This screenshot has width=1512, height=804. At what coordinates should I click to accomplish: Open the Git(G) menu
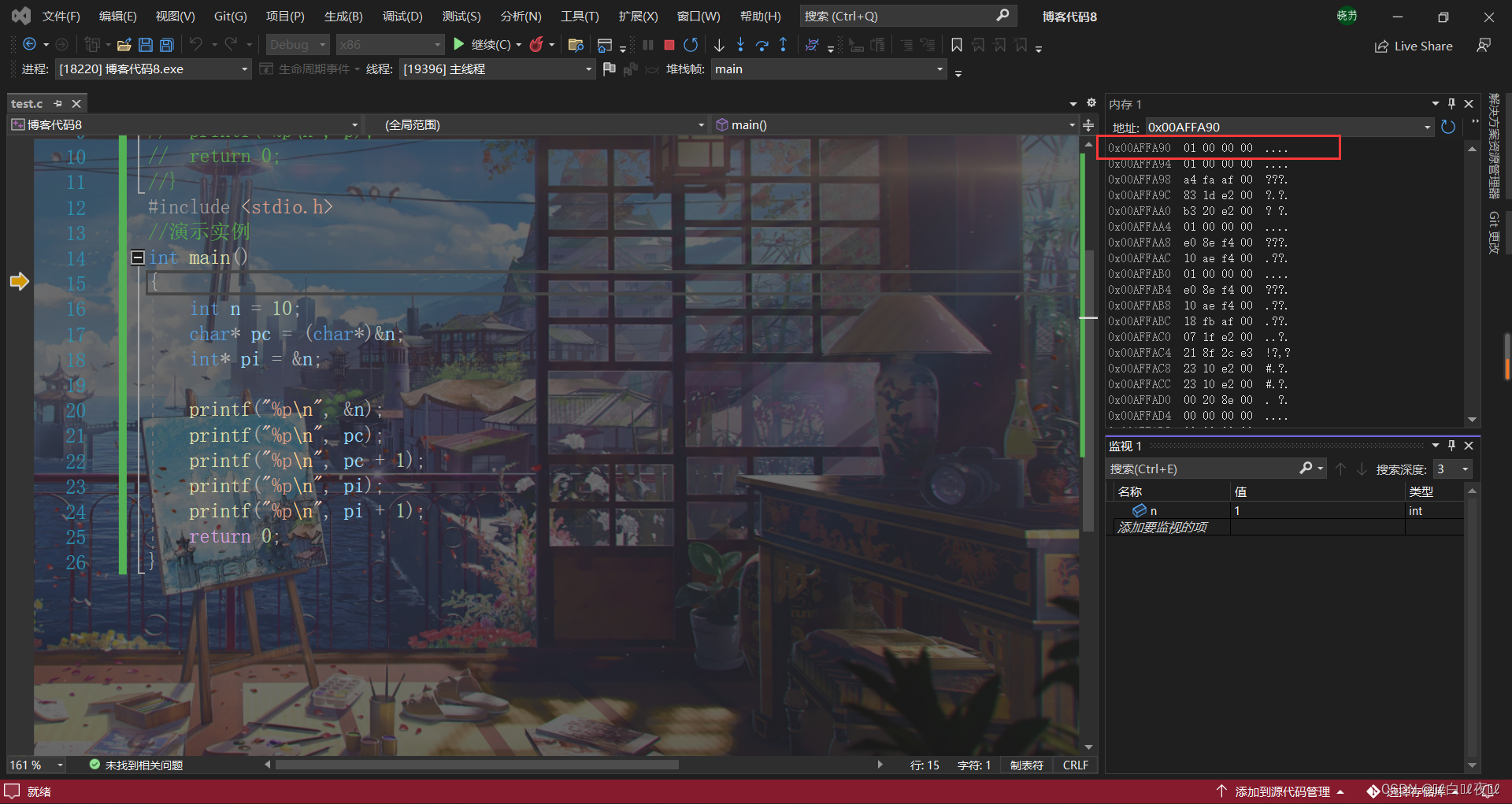[x=231, y=16]
